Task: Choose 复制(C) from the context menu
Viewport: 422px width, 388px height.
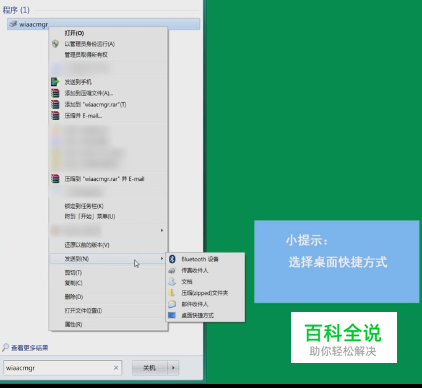Action: pos(73,283)
